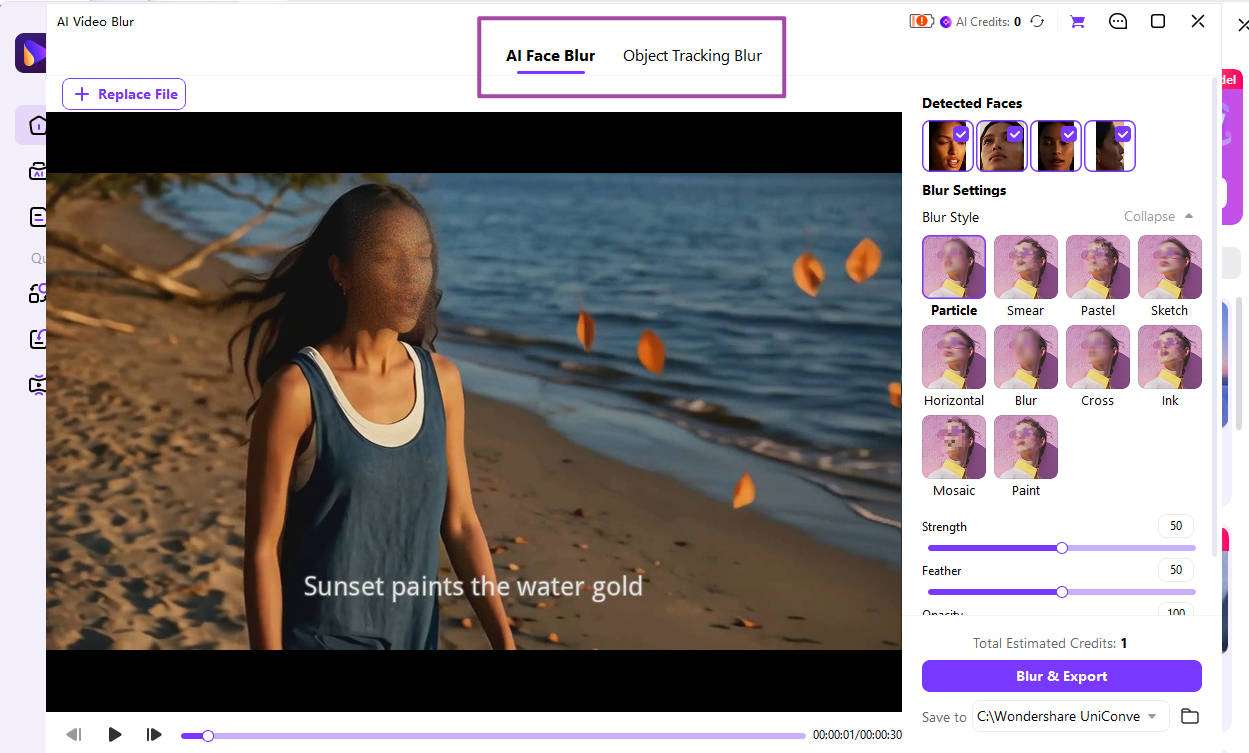Open the Save to folder icon
The height and width of the screenshot is (753, 1249).
1189,716
